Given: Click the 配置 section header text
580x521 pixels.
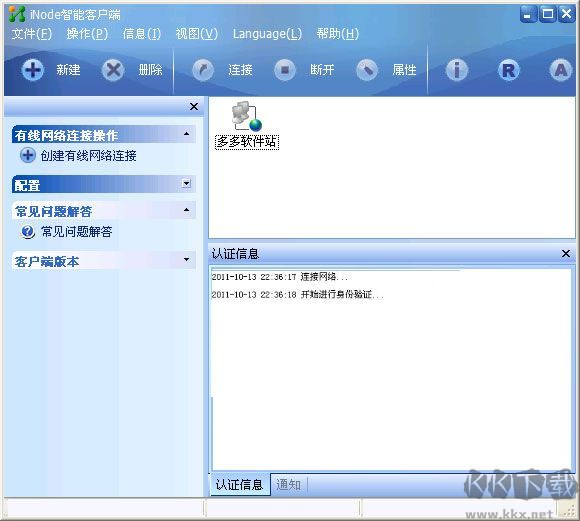Looking at the screenshot, I should [x=27, y=185].
